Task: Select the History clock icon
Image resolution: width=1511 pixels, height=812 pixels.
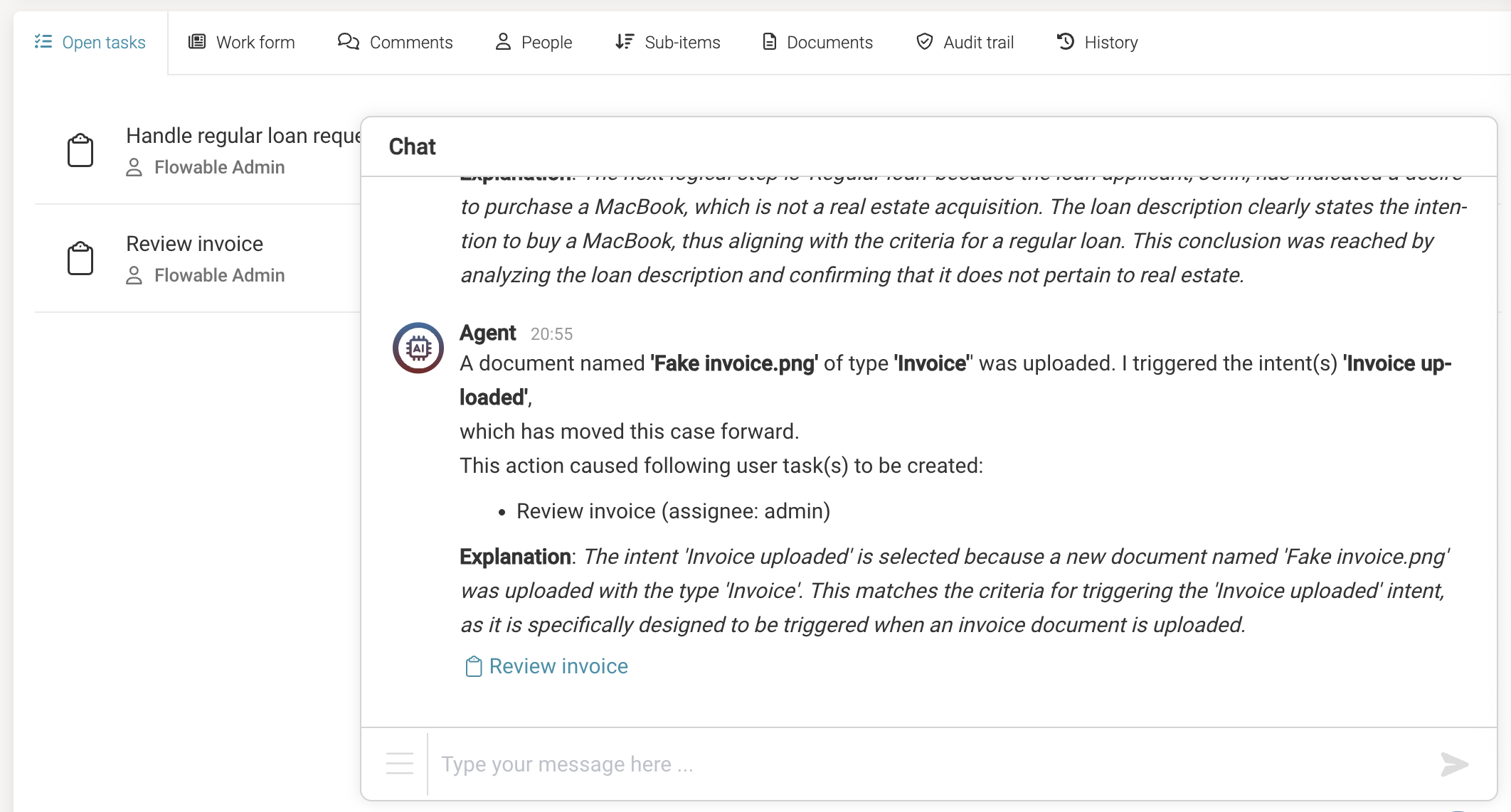Action: click(x=1064, y=42)
